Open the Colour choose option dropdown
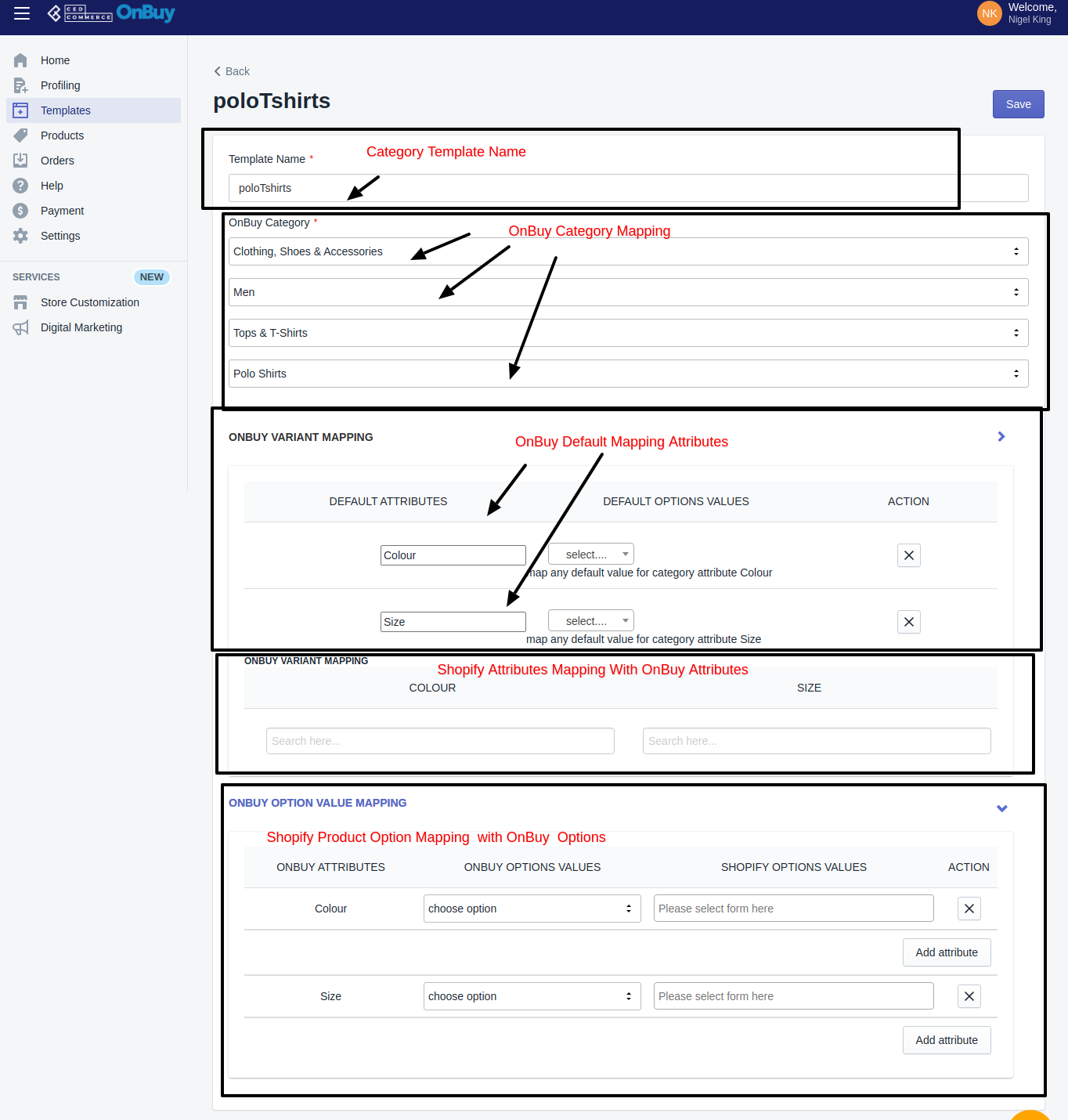Viewport: 1068px width, 1120px height. [x=532, y=909]
